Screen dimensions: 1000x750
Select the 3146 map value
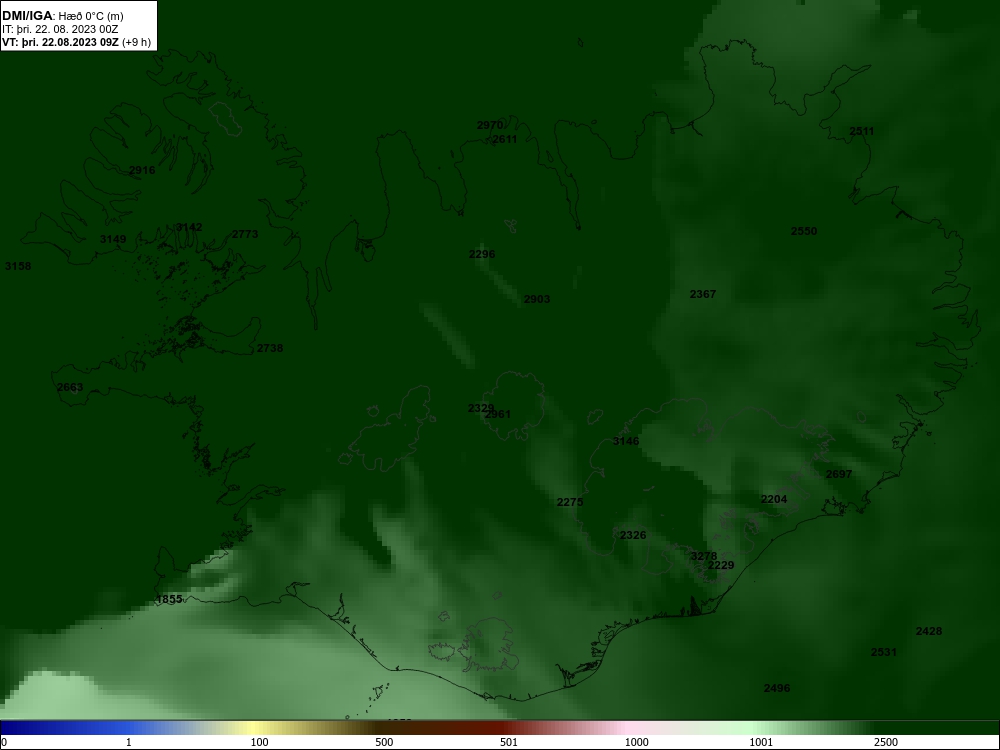click(x=626, y=441)
